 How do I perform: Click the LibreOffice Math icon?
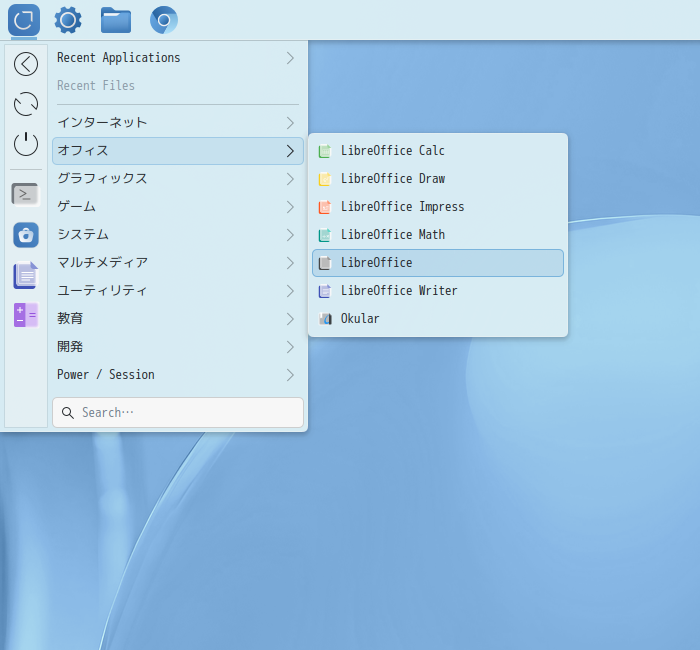click(x=325, y=235)
